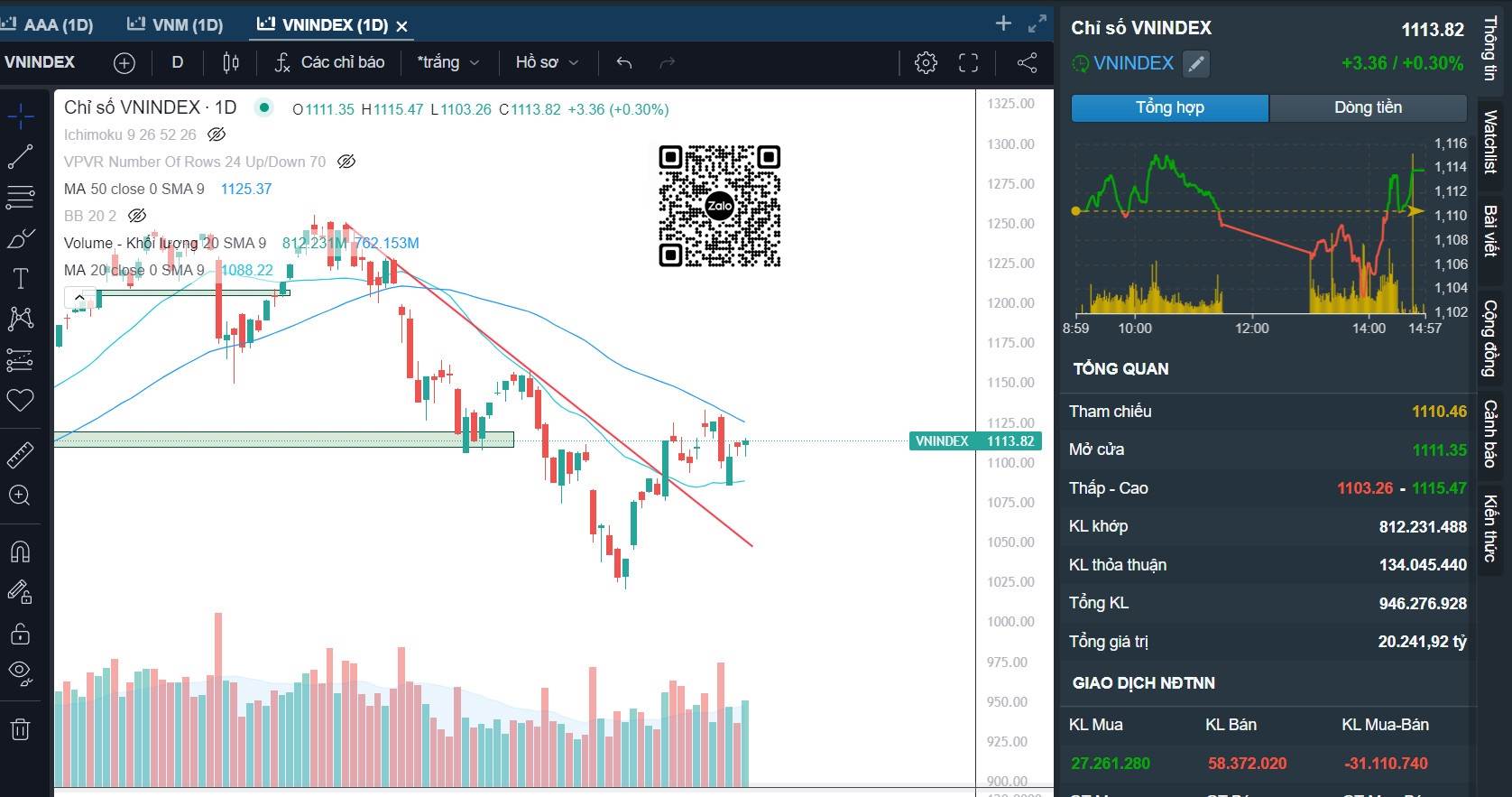The width and height of the screenshot is (1512, 797).
Task: Select the Dòng tiền tab
Action: pos(1369,107)
